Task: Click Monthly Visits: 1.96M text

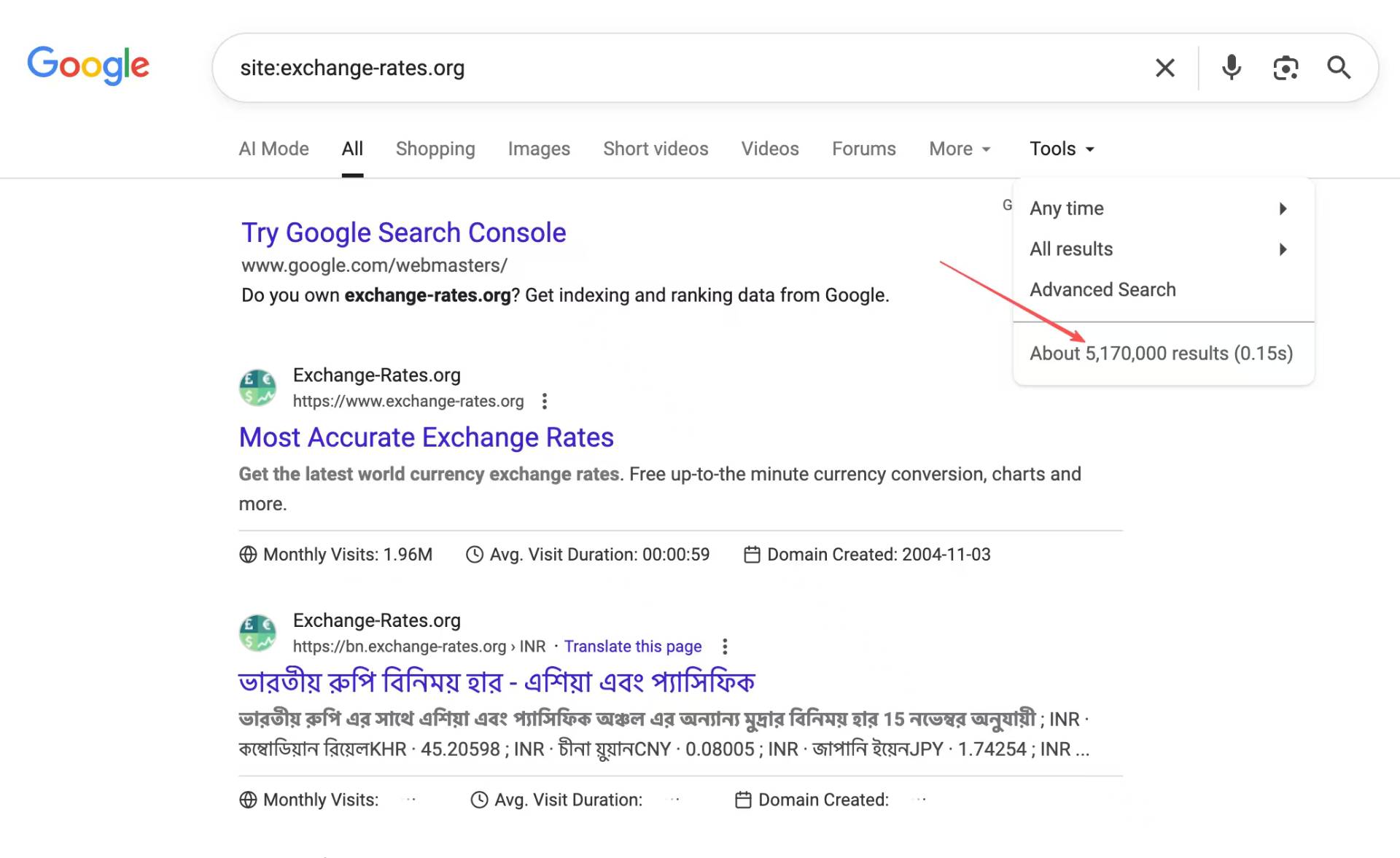Action: click(348, 555)
